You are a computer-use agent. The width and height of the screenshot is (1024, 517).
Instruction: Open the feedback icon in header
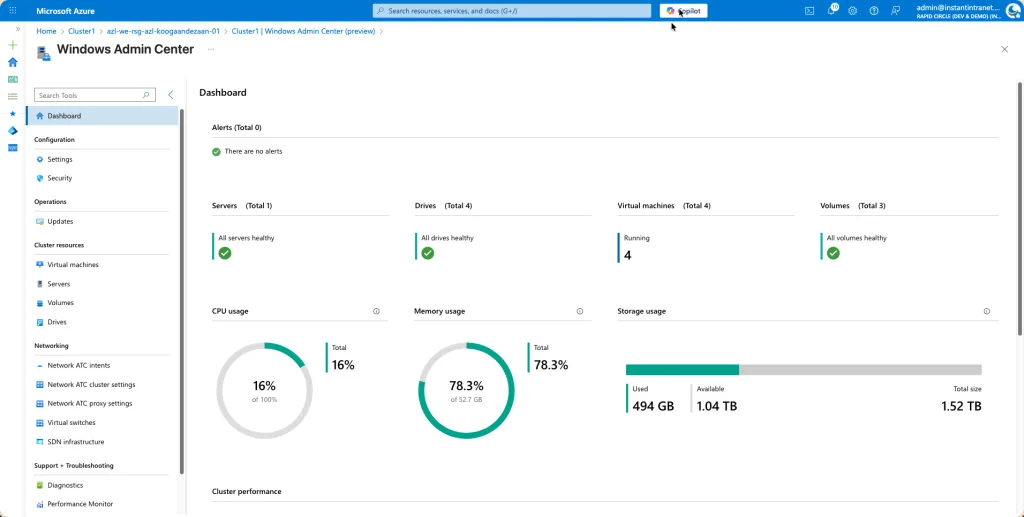(896, 10)
